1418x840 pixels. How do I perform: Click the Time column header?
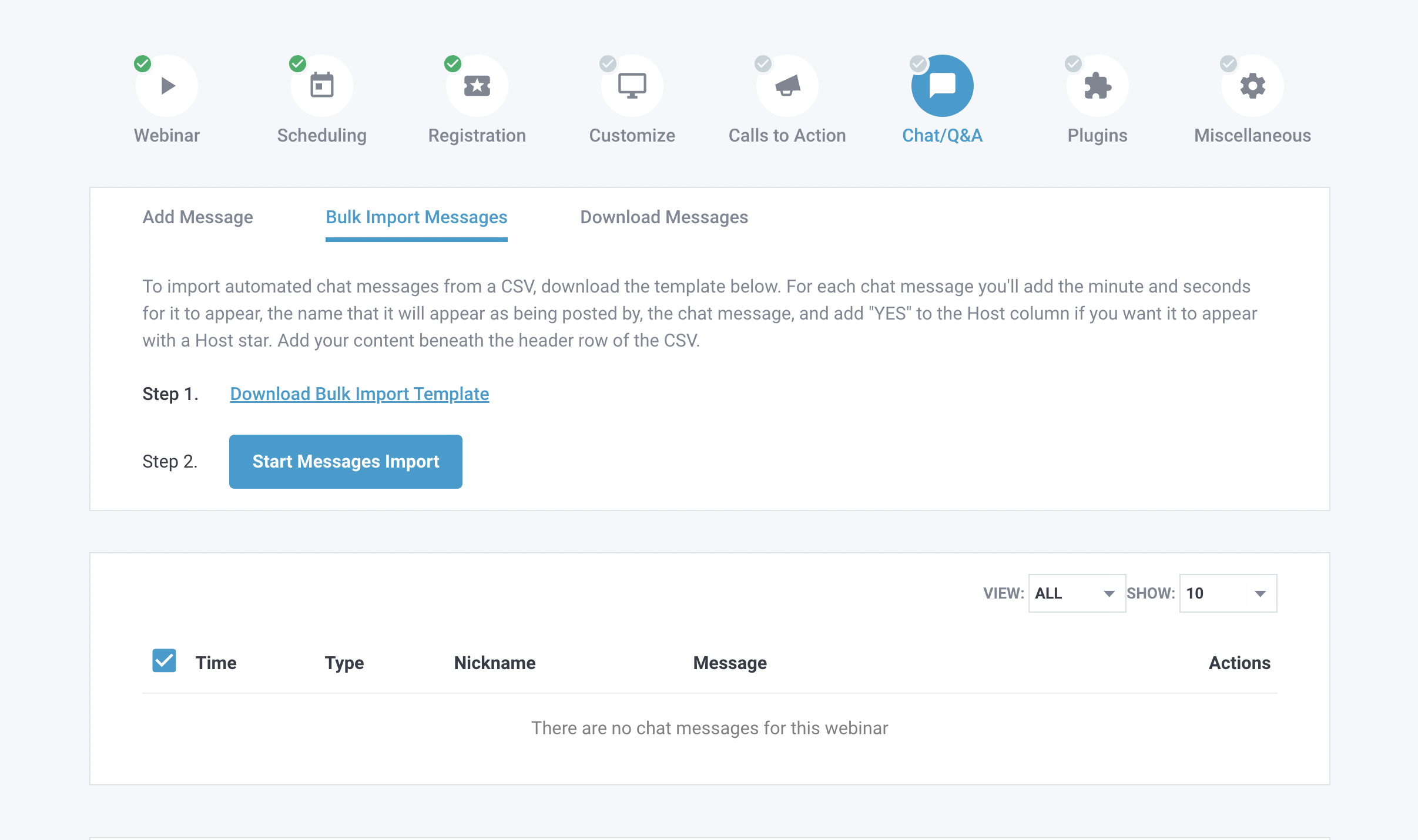216,663
